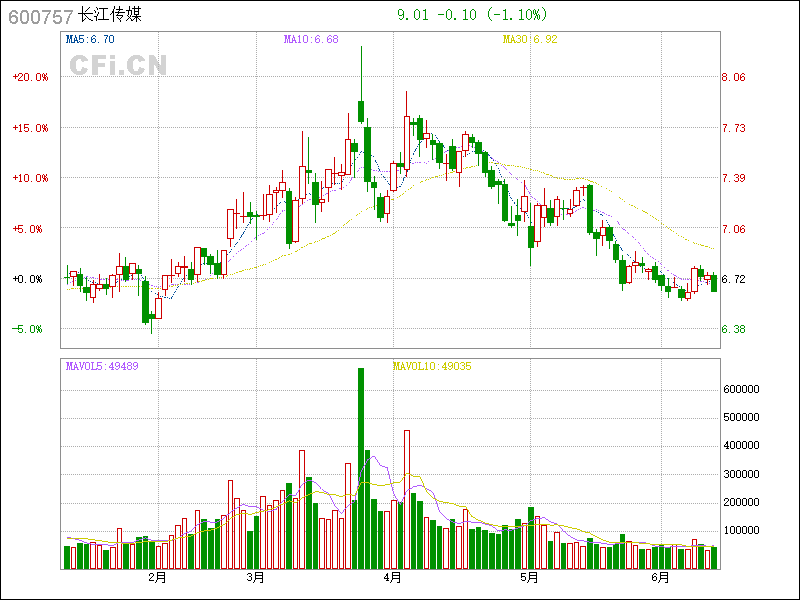This screenshot has width=800, height=600.
Task: Click the MAVOL10:49035 volume indicator
Action: (432, 366)
